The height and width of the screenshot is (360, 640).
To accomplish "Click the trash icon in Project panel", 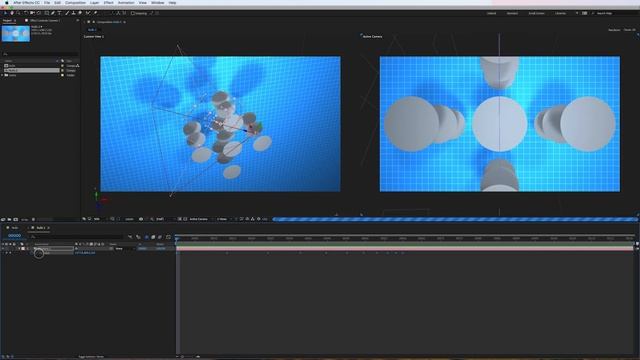I will (33, 220).
